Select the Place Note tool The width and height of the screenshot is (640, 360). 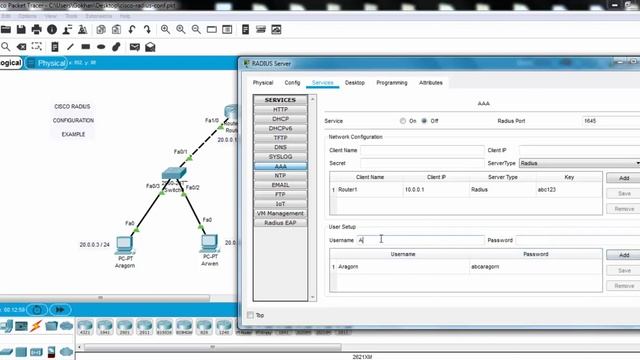tap(55, 47)
